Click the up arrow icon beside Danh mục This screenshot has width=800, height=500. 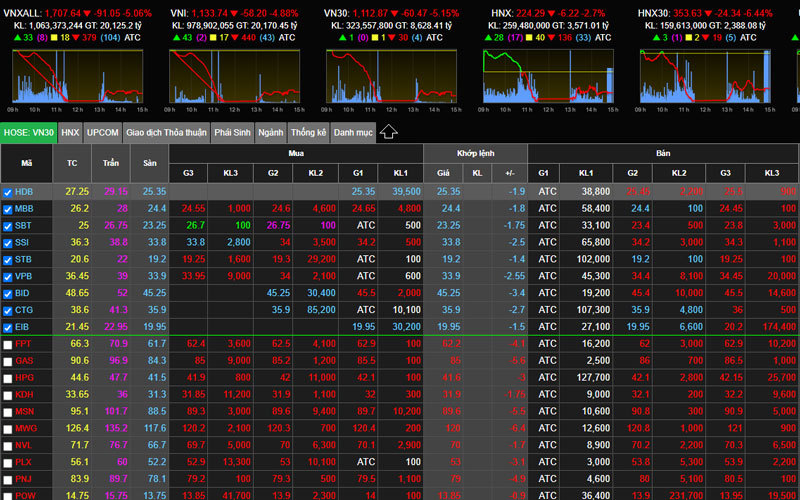(x=389, y=132)
